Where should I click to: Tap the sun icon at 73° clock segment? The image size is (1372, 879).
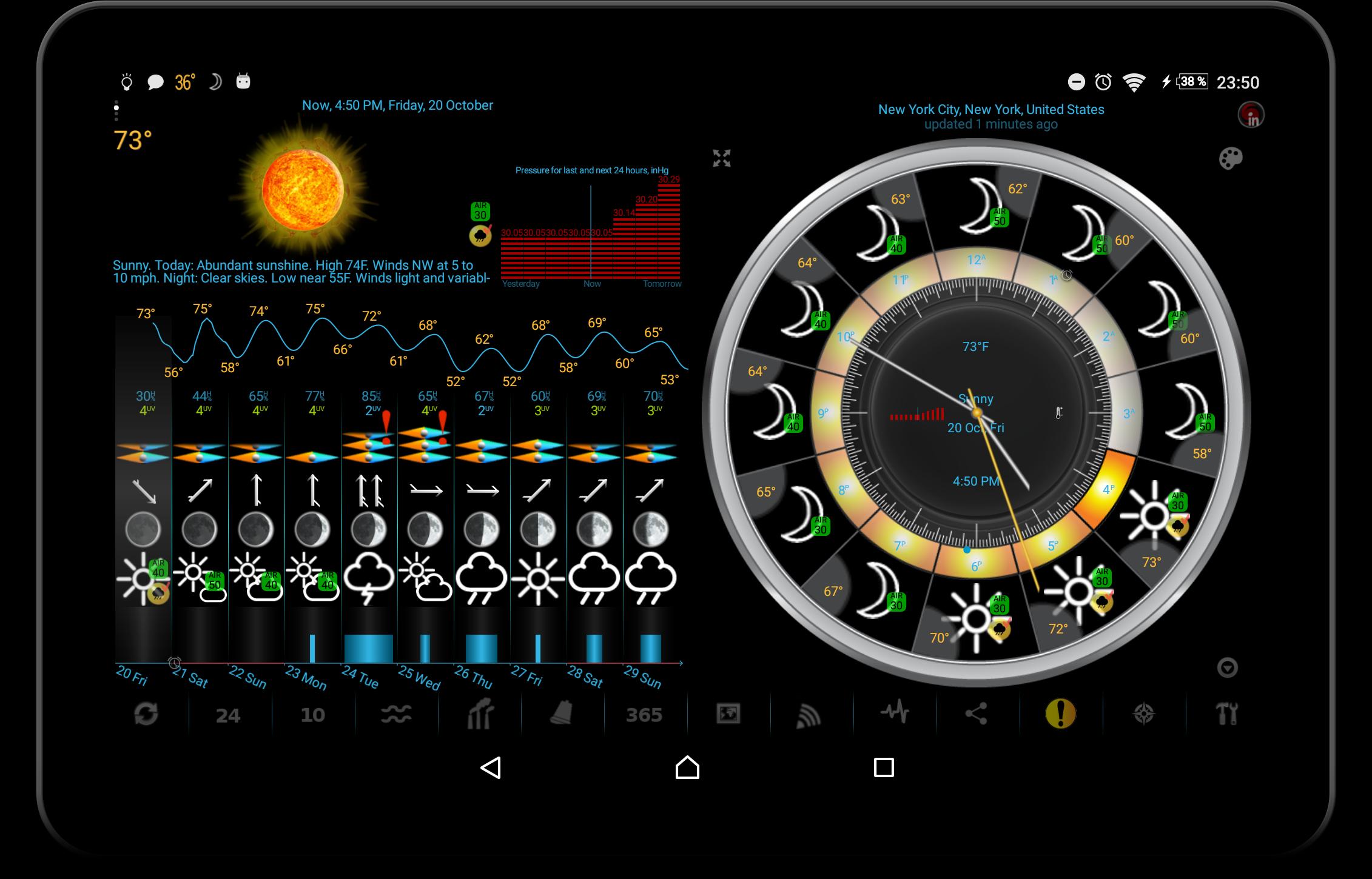pyautogui.click(x=1154, y=515)
